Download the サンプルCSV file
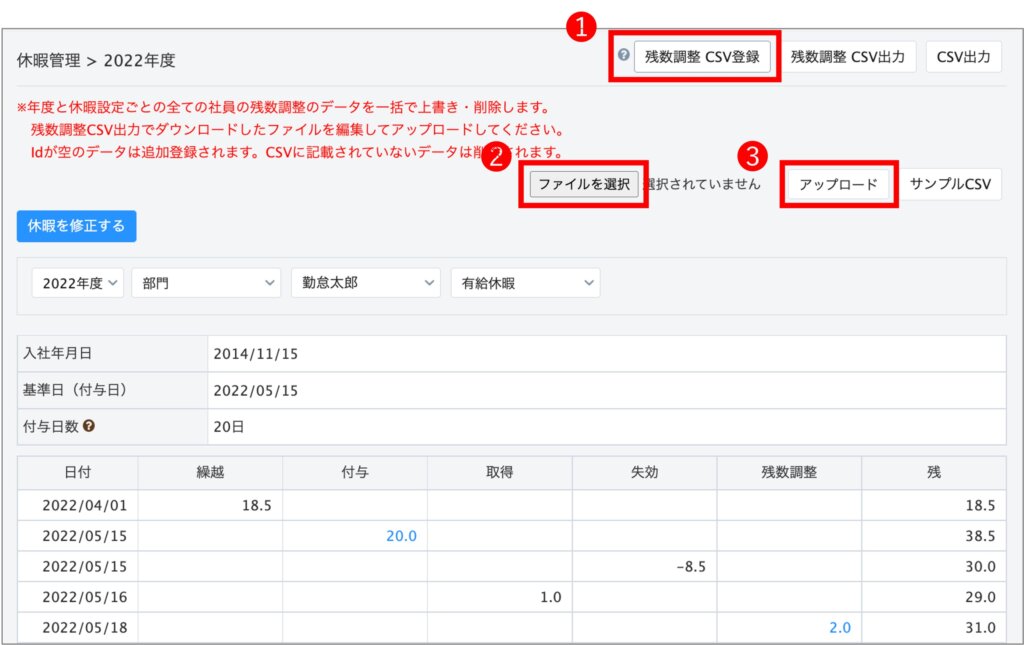1024x645 pixels. 949,184
